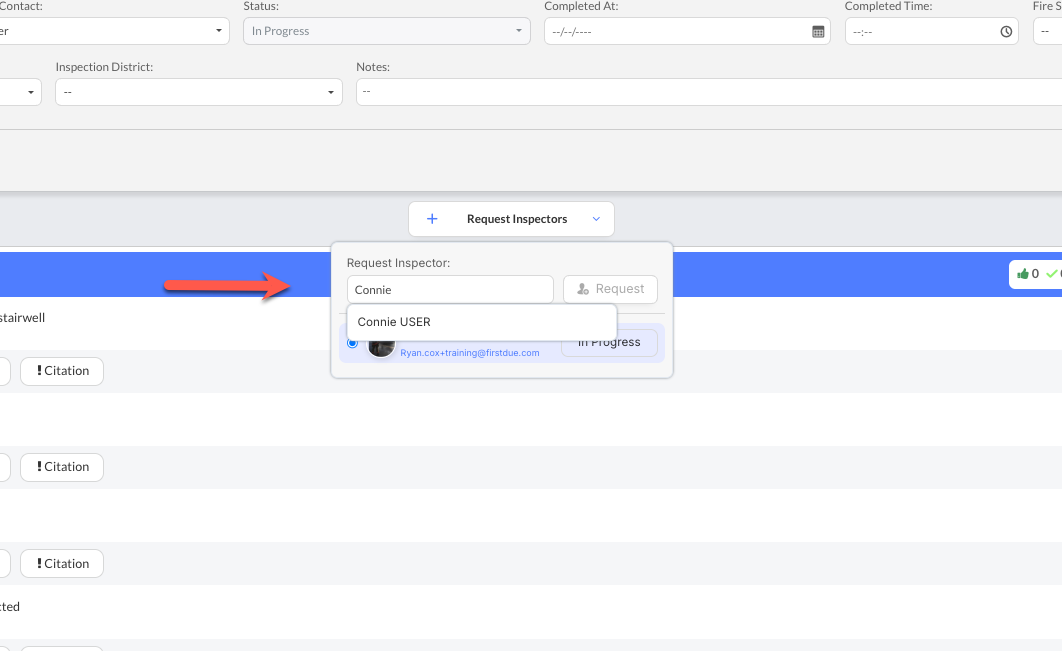Click the first Citation button
The image size is (1062, 651).
point(62,371)
